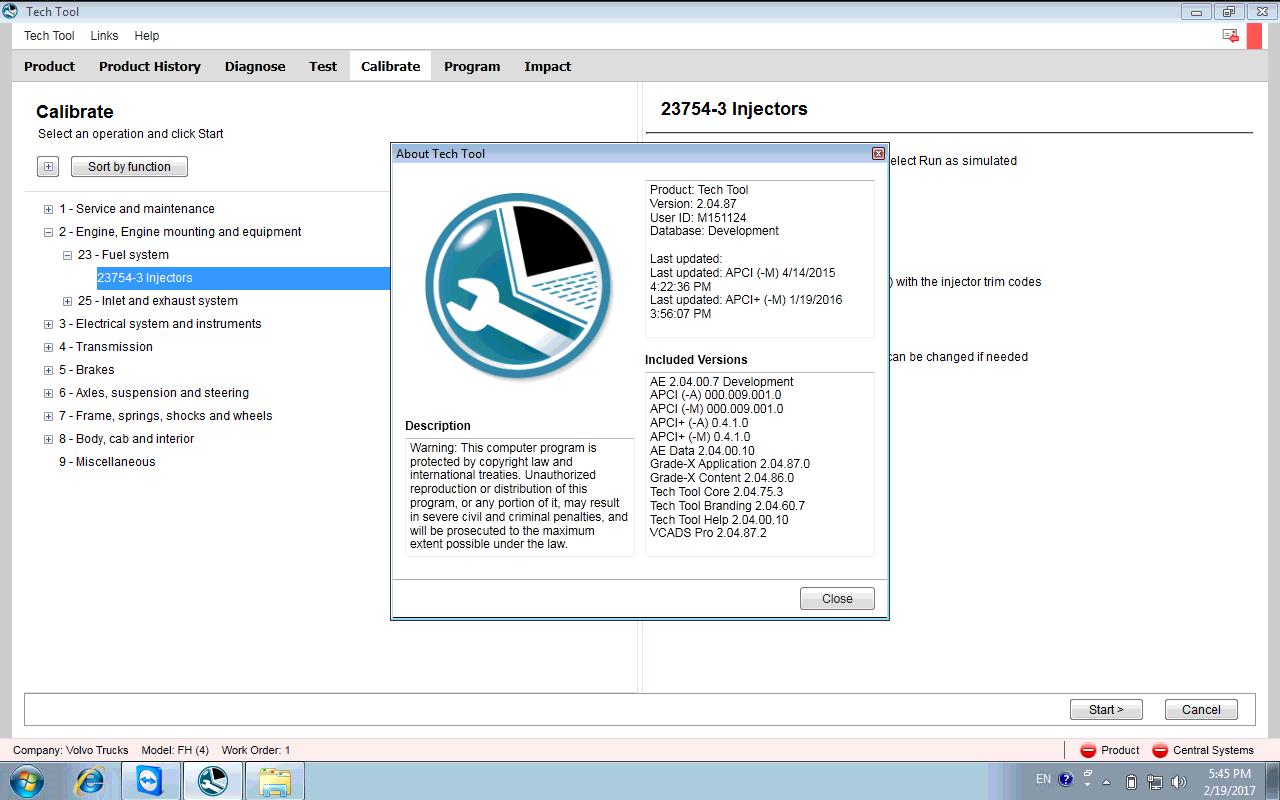Close the About Tech Tool dialog with X

click(x=878, y=153)
